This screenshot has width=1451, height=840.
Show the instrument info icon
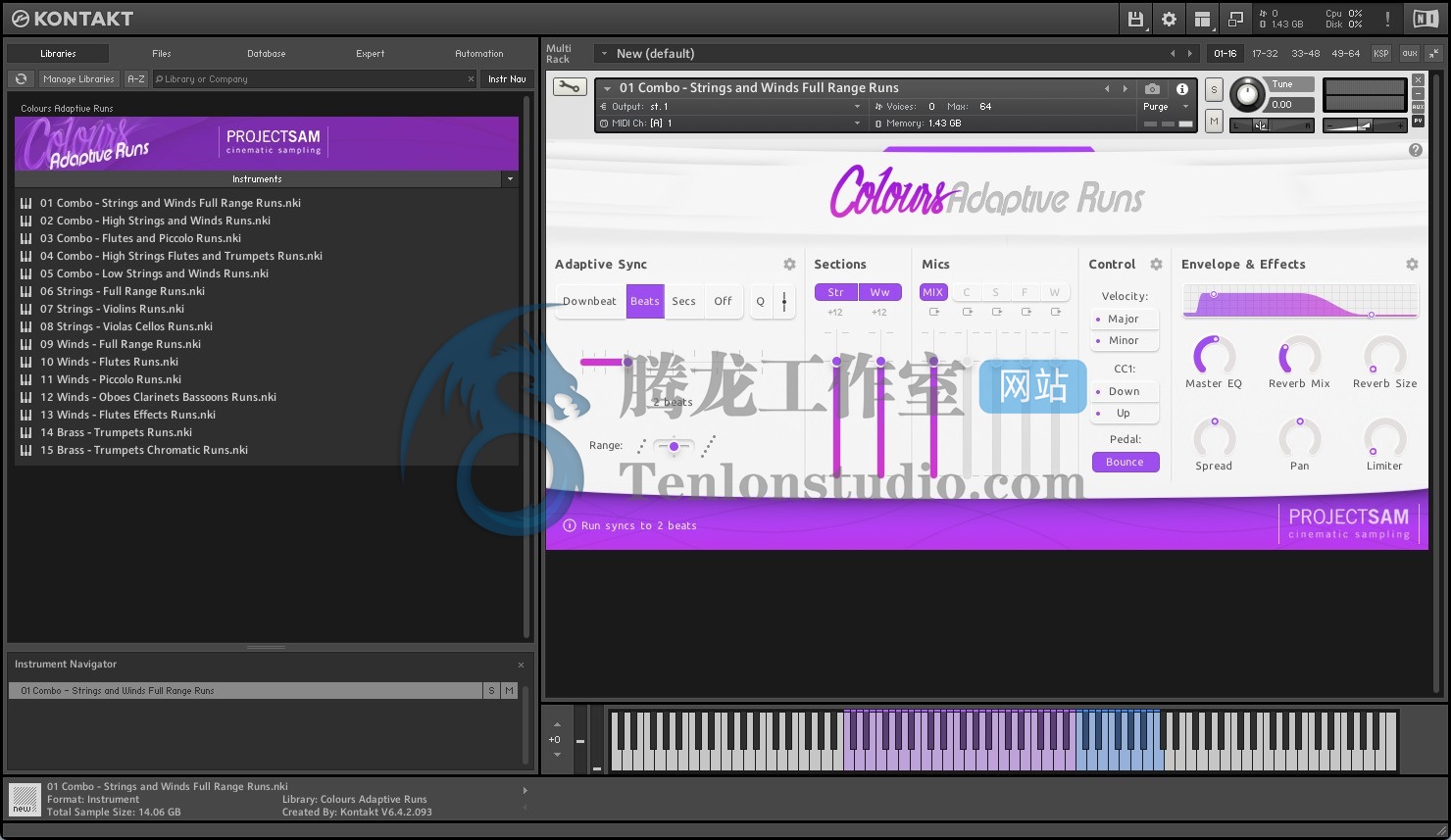(x=1182, y=88)
